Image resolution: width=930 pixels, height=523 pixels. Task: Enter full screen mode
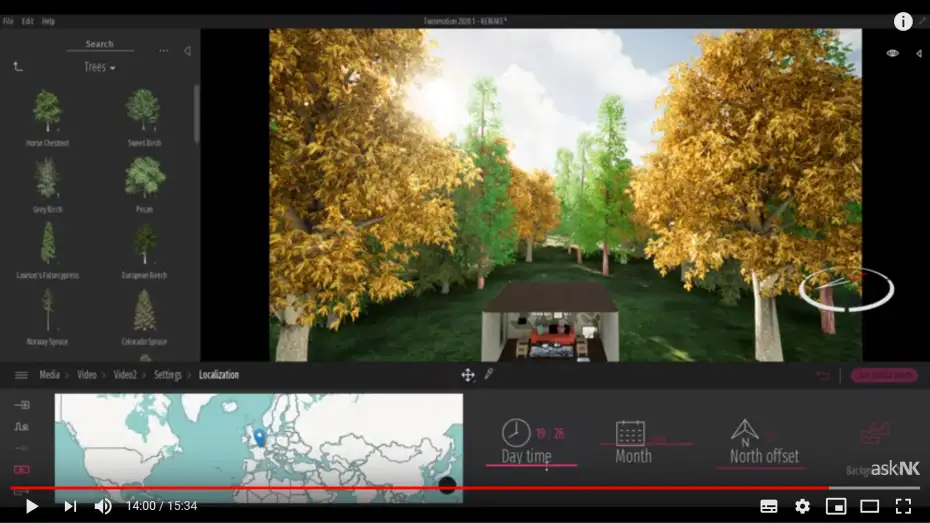point(903,506)
